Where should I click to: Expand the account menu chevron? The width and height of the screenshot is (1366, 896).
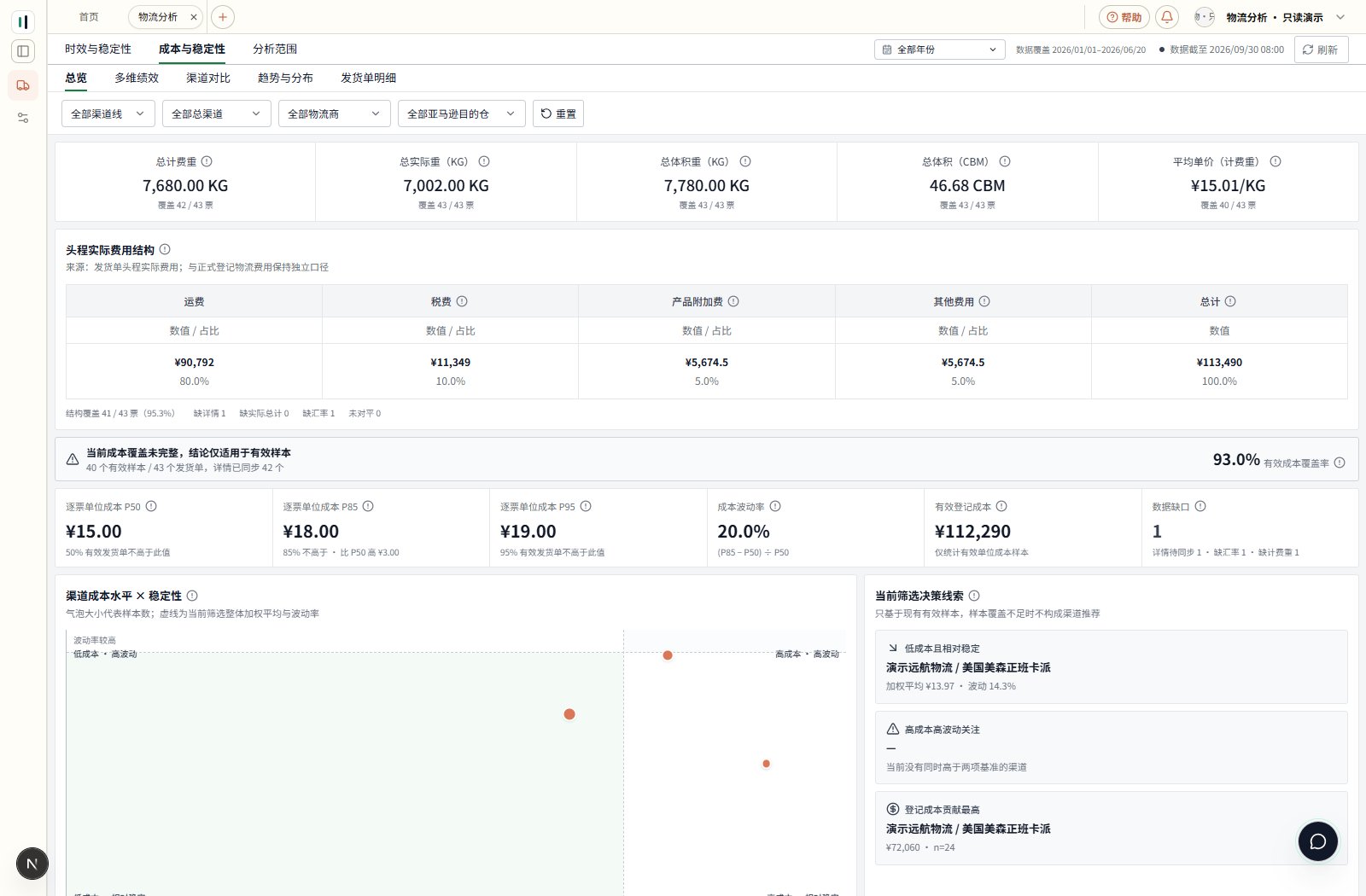pyautogui.click(x=1340, y=17)
